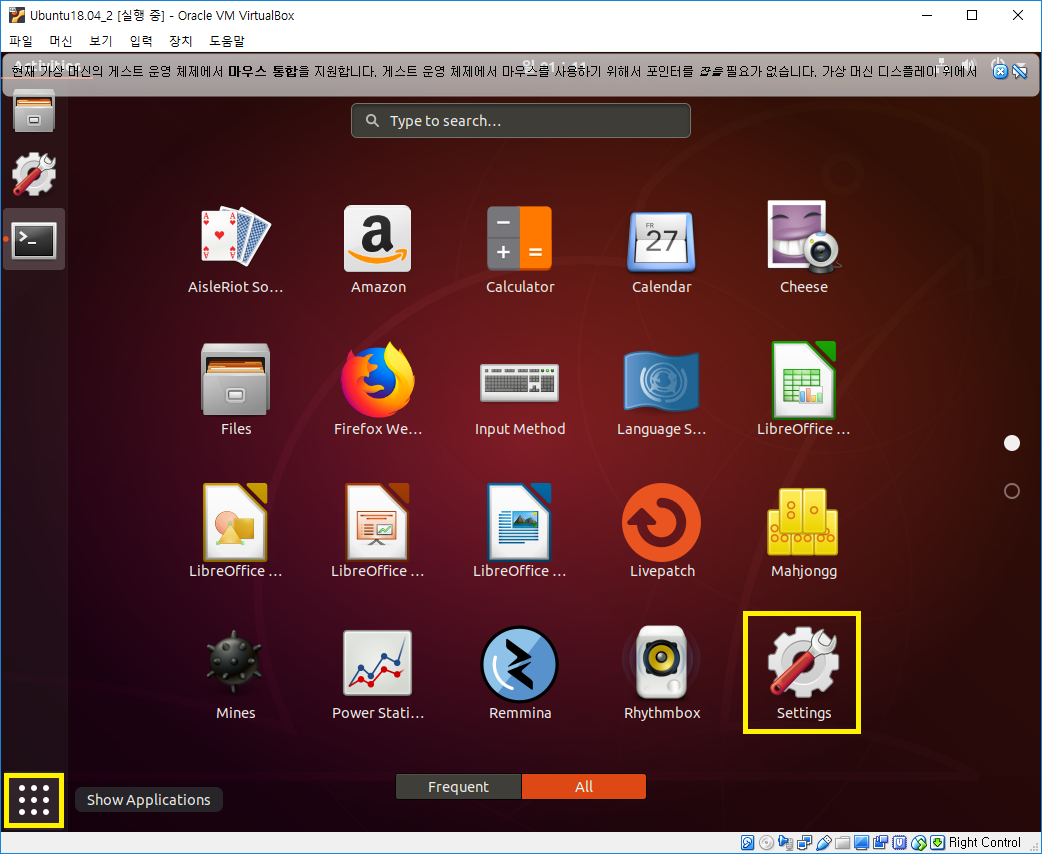Launch the Cheese webcam app
1042x854 pixels.
pyautogui.click(x=803, y=249)
